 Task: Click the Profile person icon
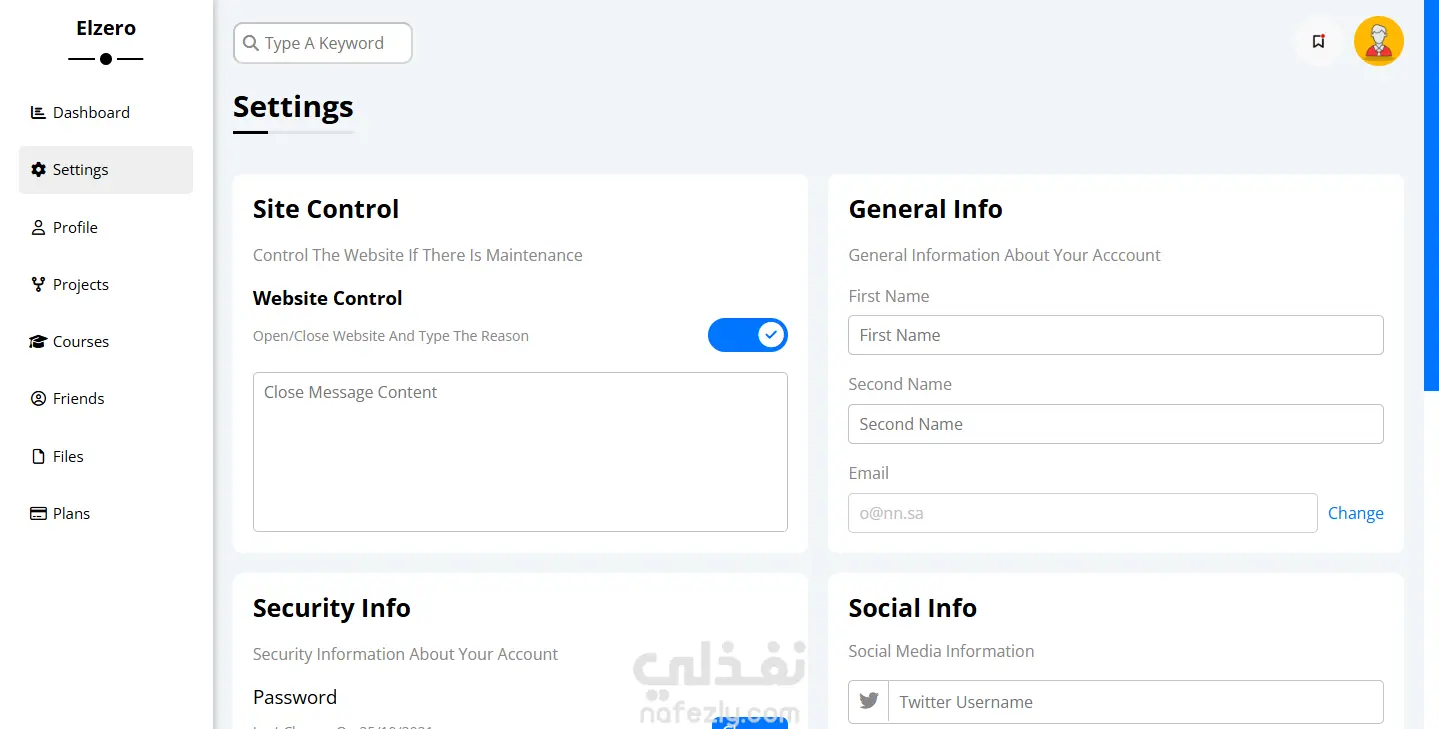(x=38, y=228)
